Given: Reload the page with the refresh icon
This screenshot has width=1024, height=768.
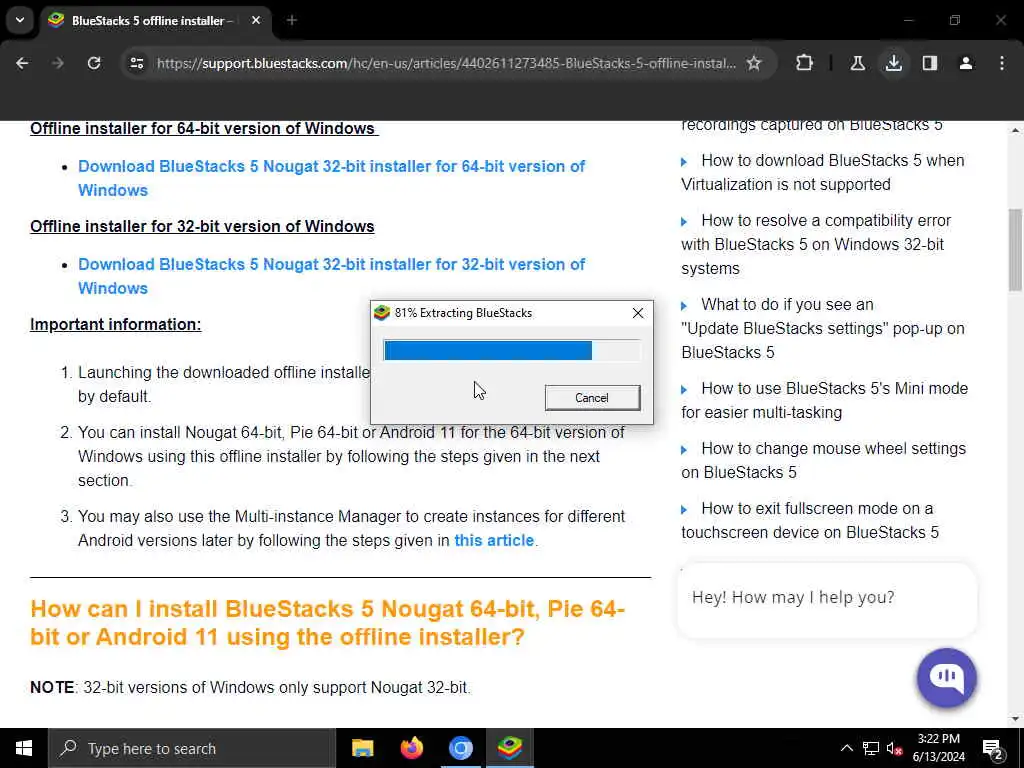Looking at the screenshot, I should pos(94,63).
